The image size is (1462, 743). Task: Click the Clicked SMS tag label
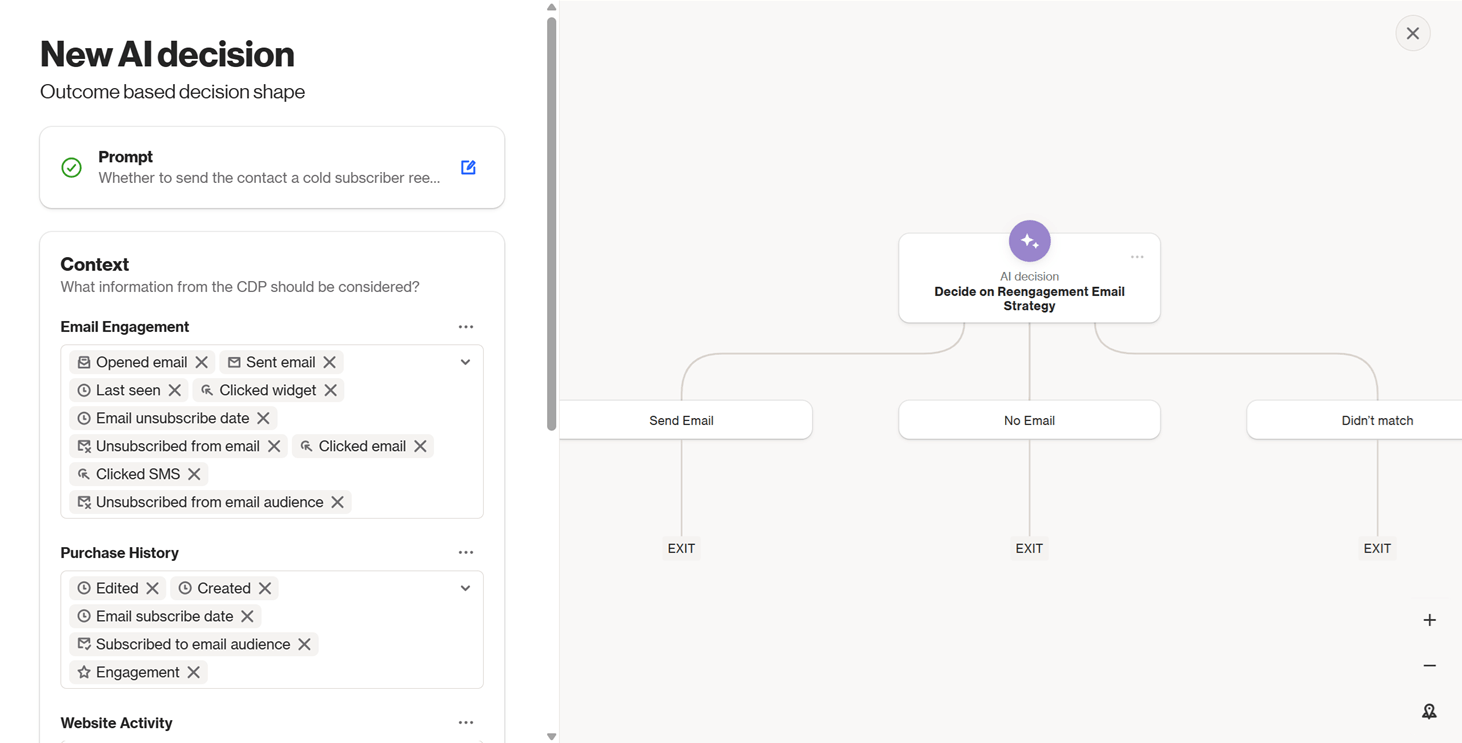click(x=138, y=474)
